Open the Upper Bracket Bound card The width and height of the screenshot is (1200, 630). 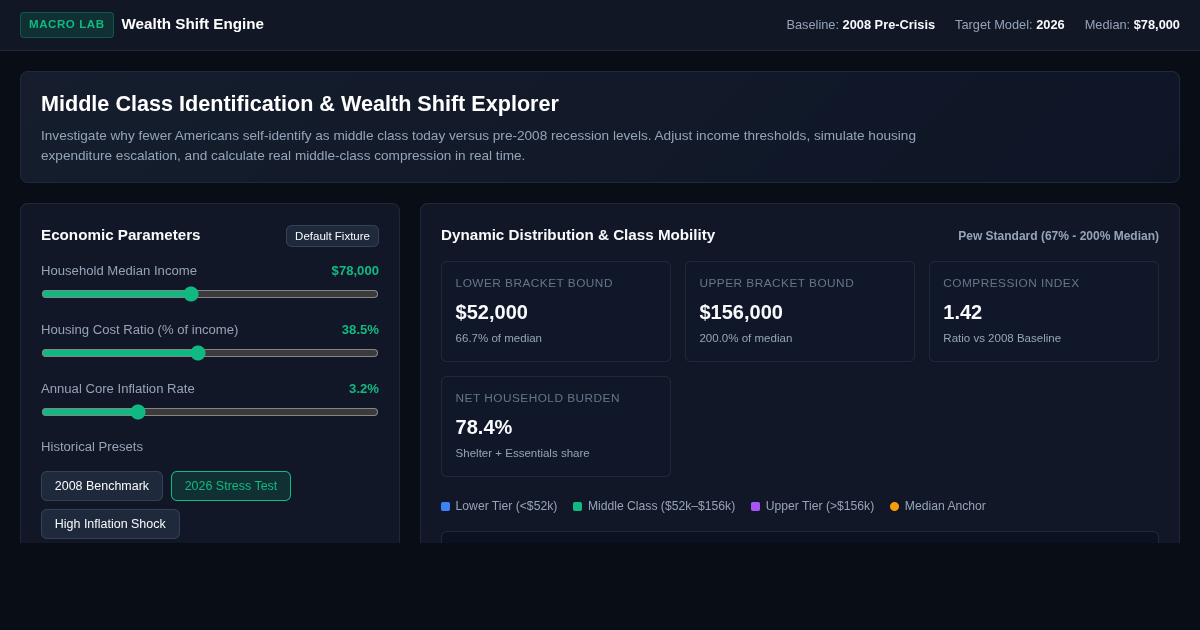click(800, 312)
